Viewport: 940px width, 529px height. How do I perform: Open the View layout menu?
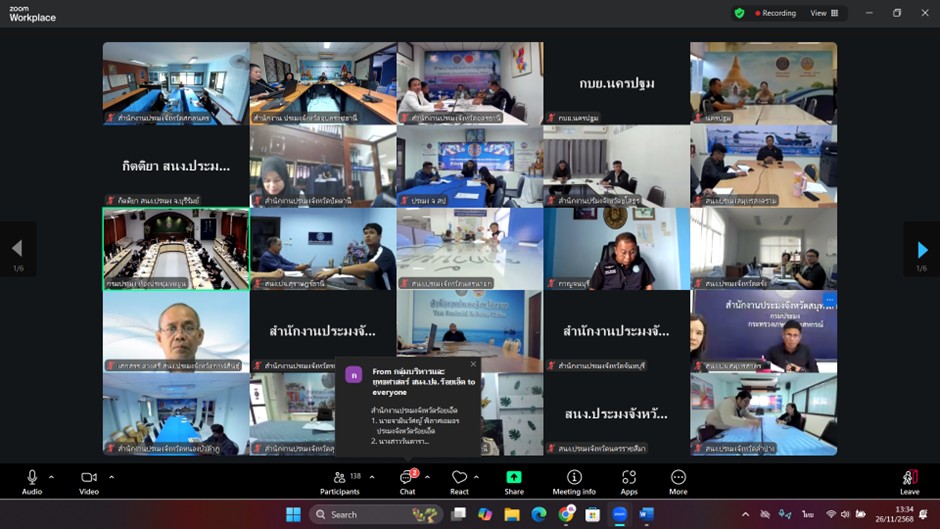pos(823,13)
